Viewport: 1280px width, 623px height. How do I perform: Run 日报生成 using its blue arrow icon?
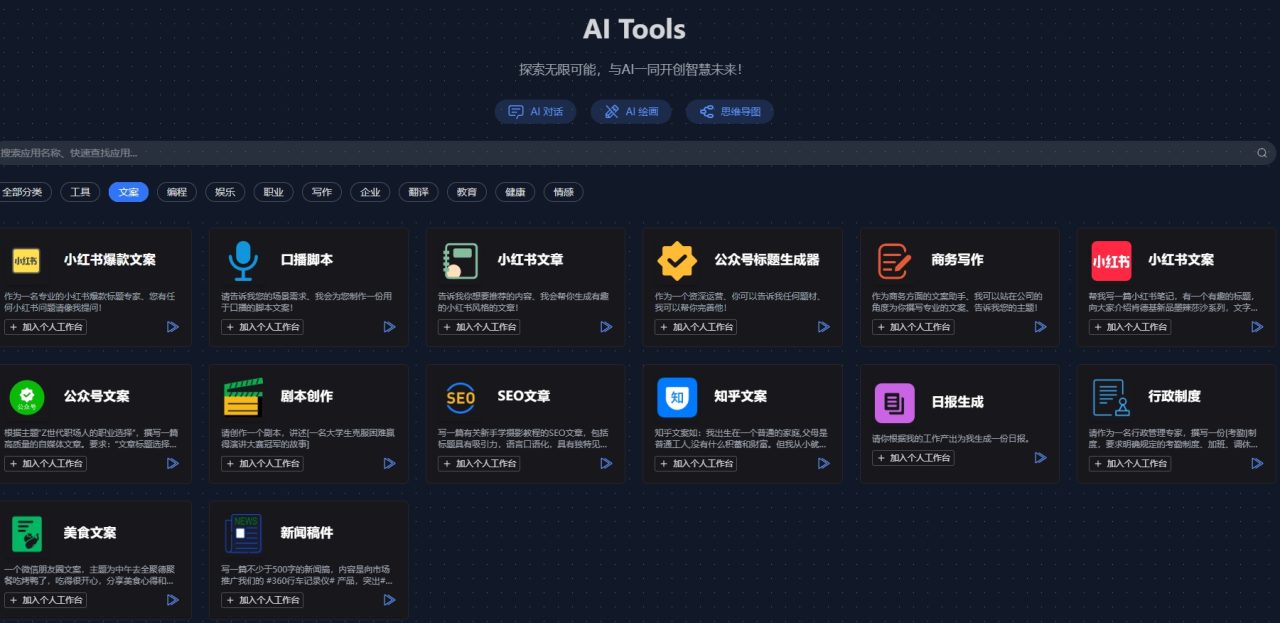click(x=1040, y=458)
